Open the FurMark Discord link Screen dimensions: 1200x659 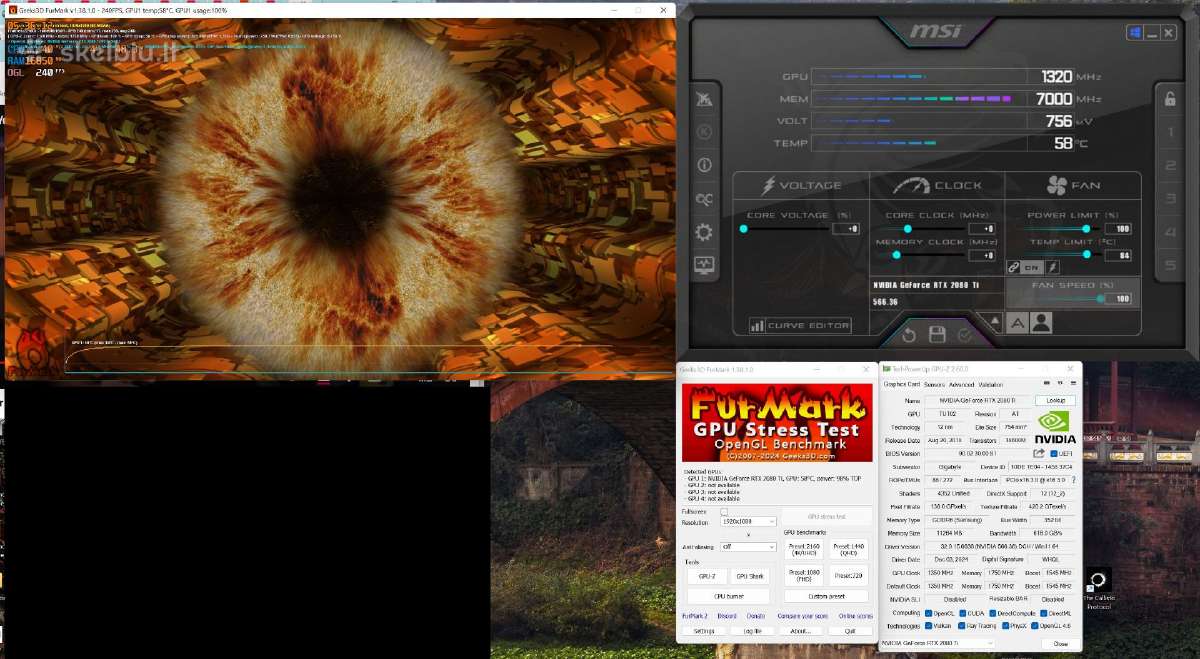[727, 616]
